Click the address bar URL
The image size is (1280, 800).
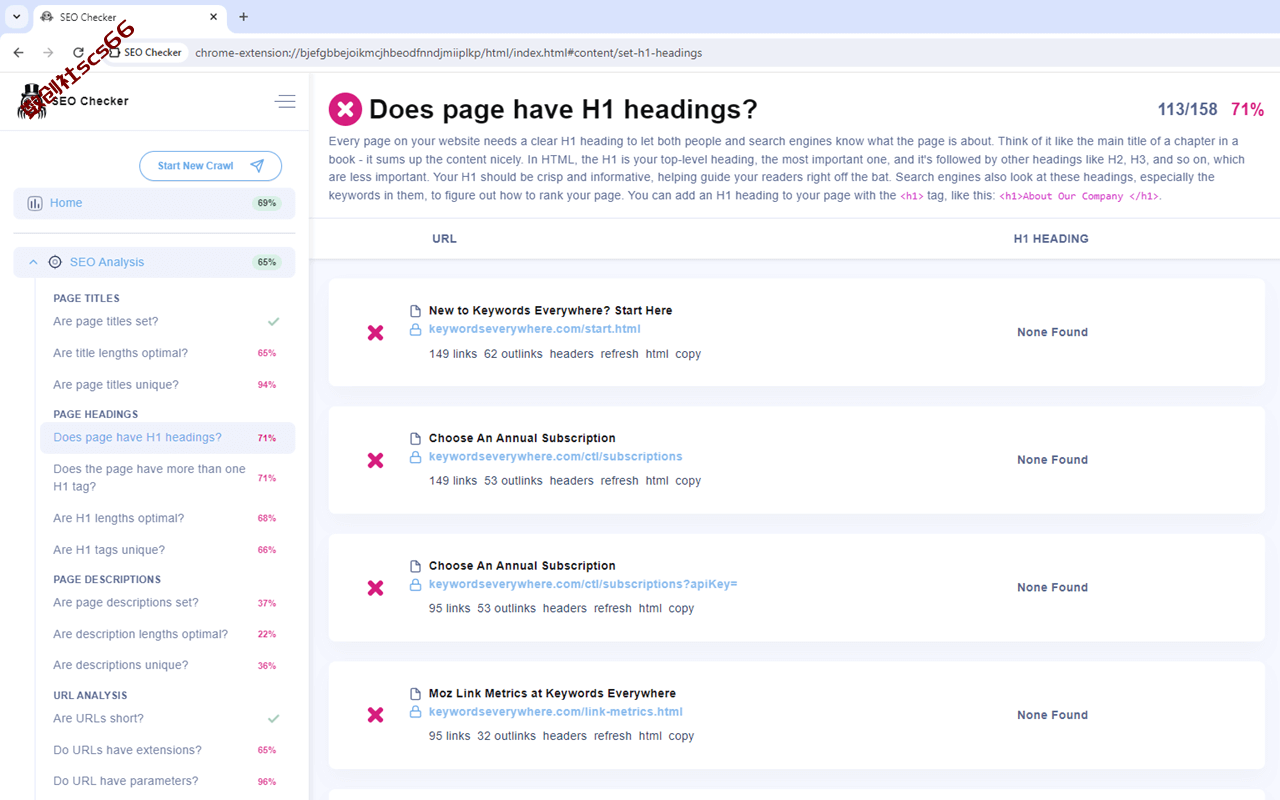[449, 52]
